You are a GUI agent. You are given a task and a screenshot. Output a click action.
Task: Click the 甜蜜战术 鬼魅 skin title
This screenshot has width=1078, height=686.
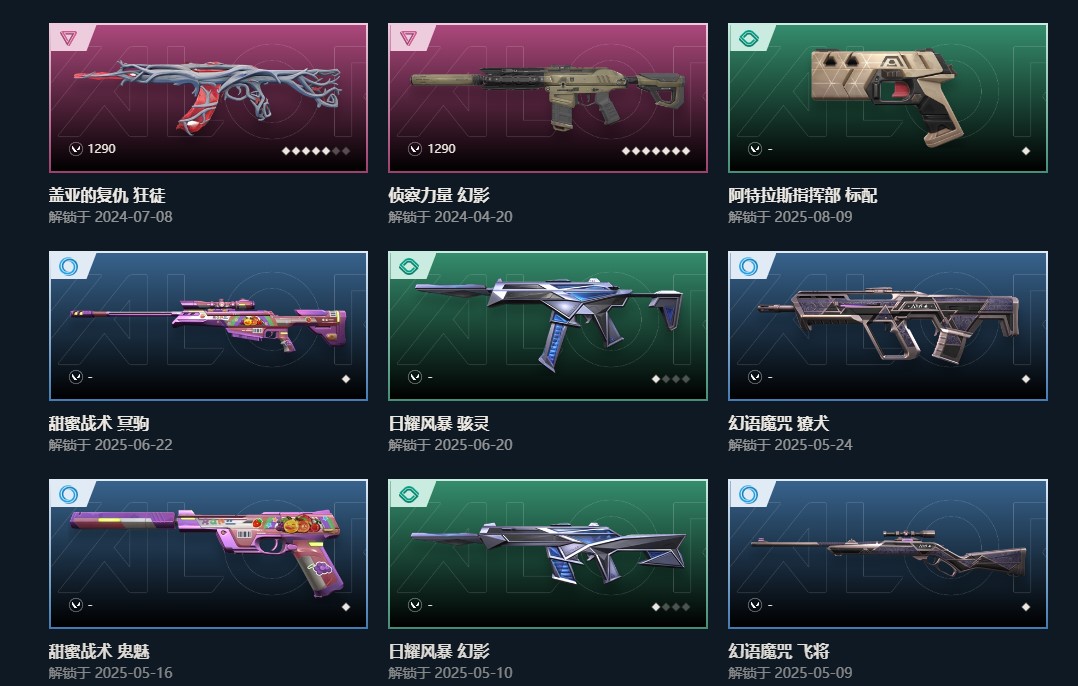click(99, 651)
